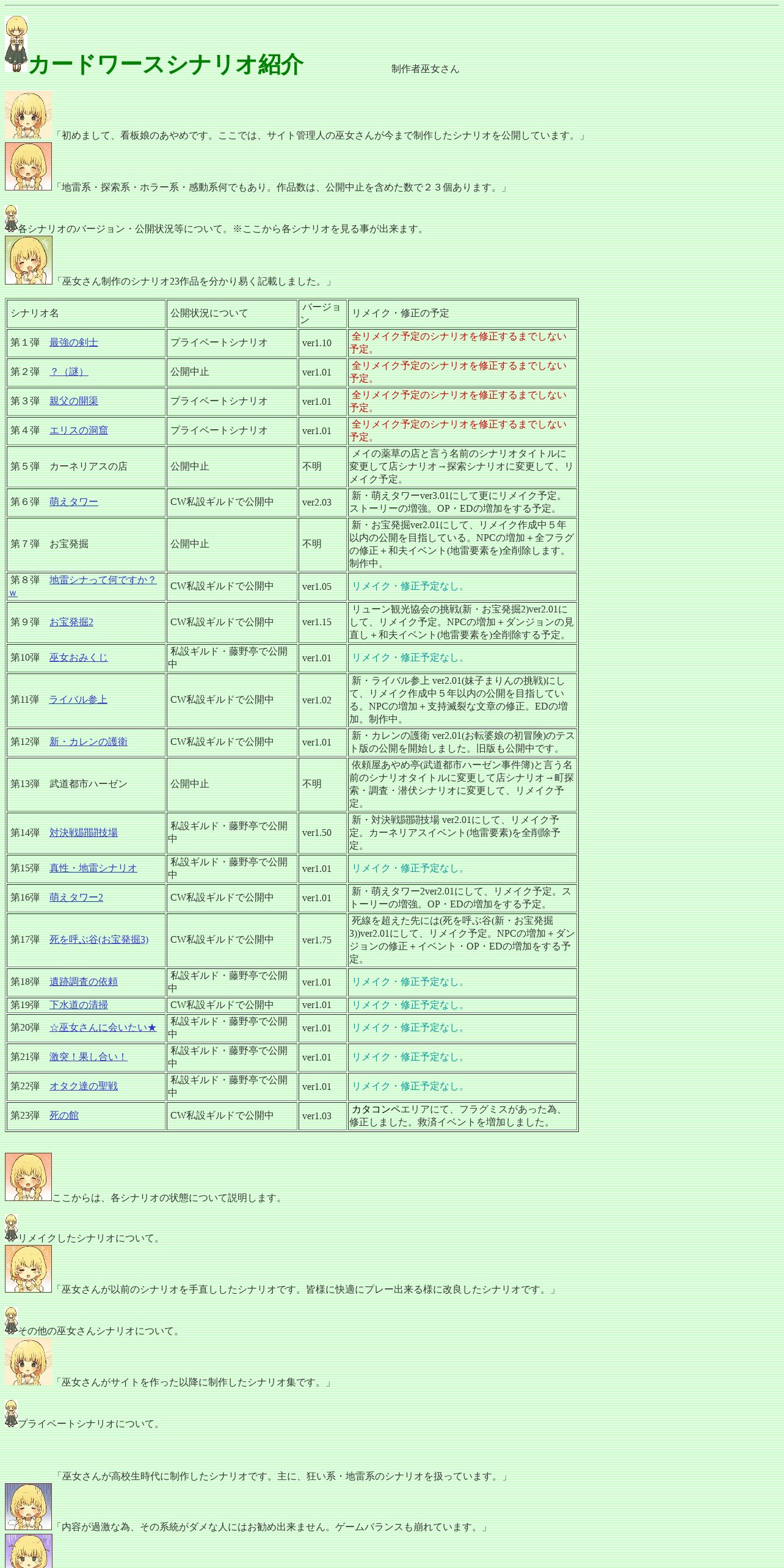Click the 死線を超えた先には remake note

[462, 940]
